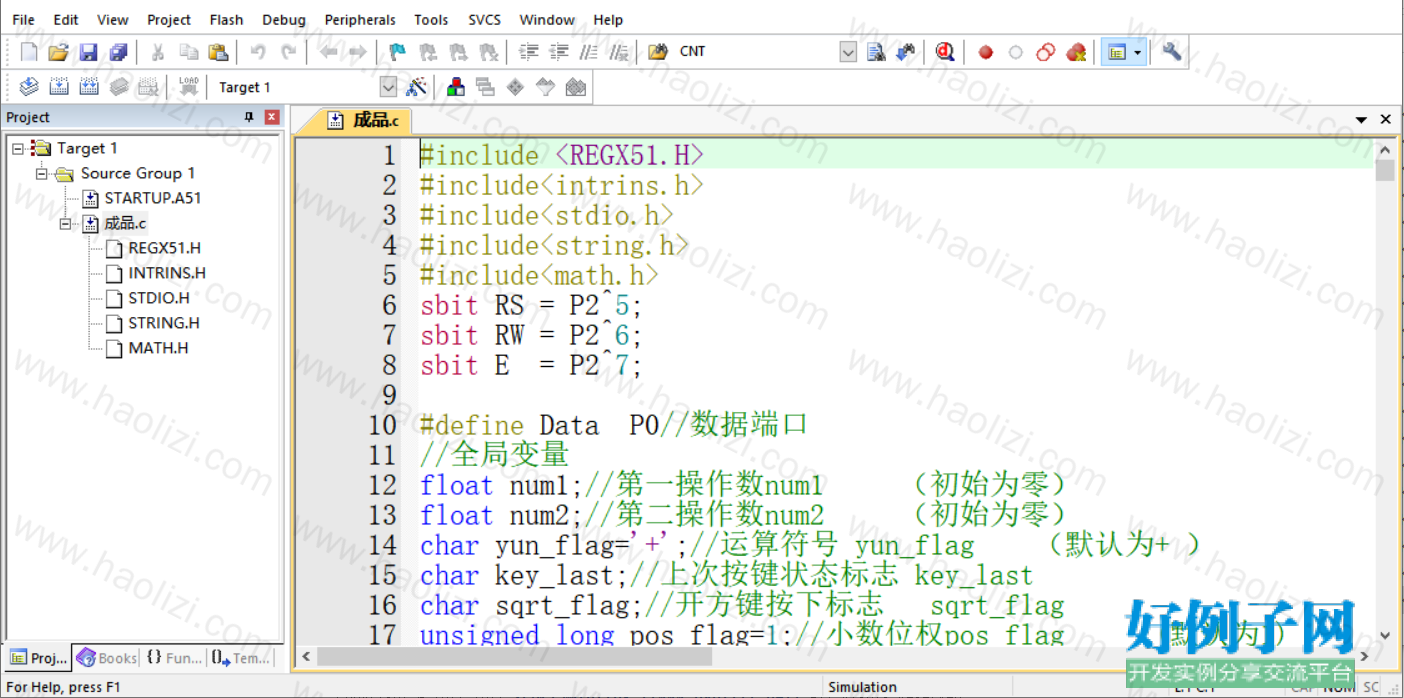Close the Project panel with the red X
Screen dimensions: 1404x698
[271, 117]
